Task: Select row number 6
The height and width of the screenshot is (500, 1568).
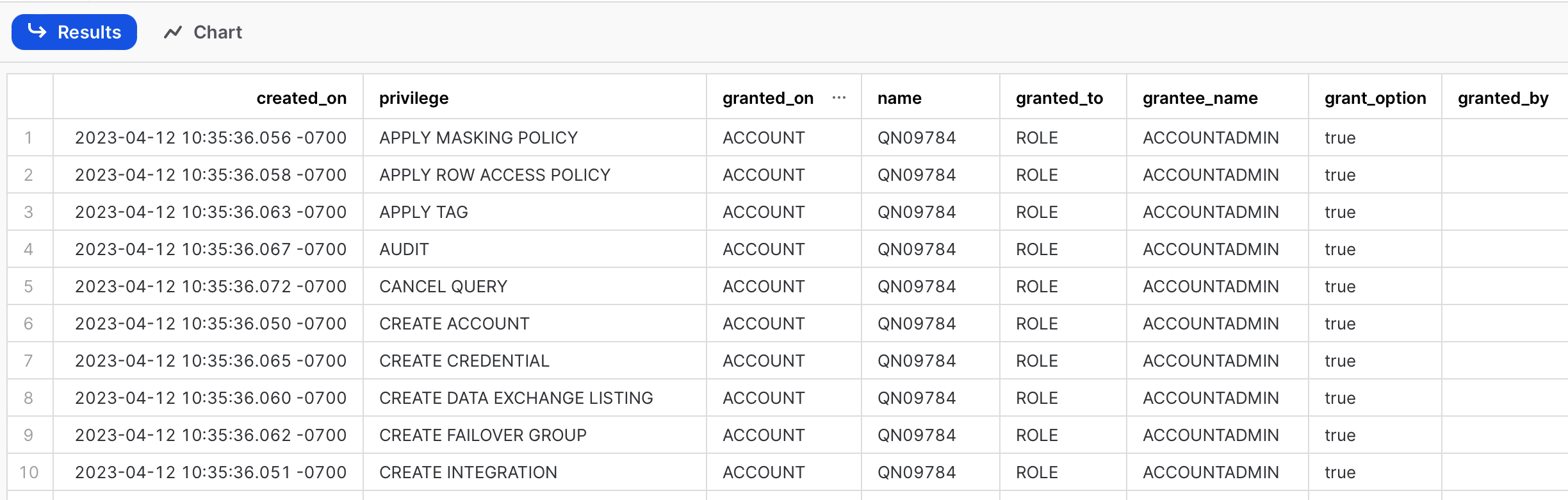Action: [29, 324]
